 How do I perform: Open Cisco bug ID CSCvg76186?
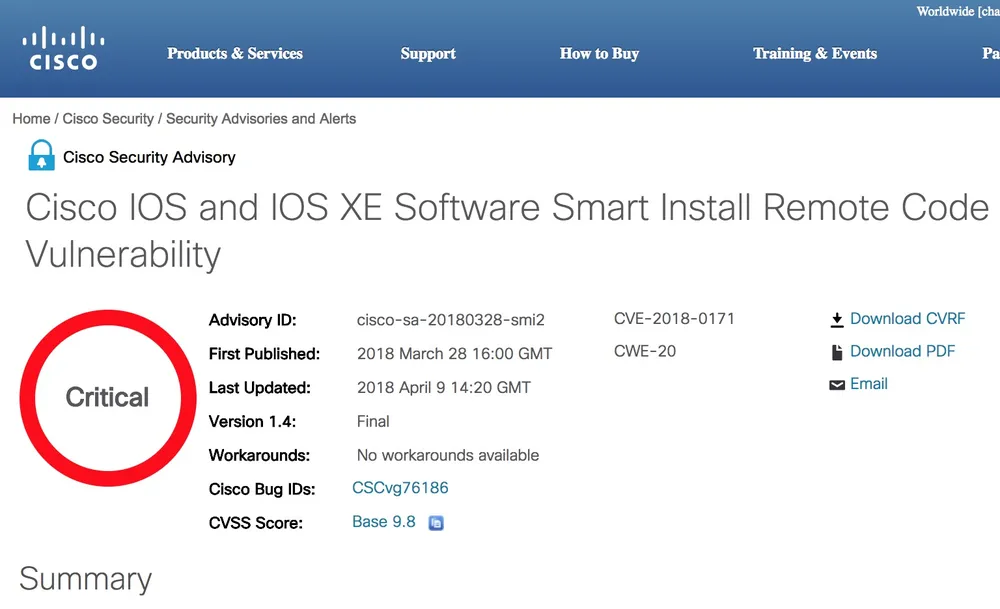(400, 488)
